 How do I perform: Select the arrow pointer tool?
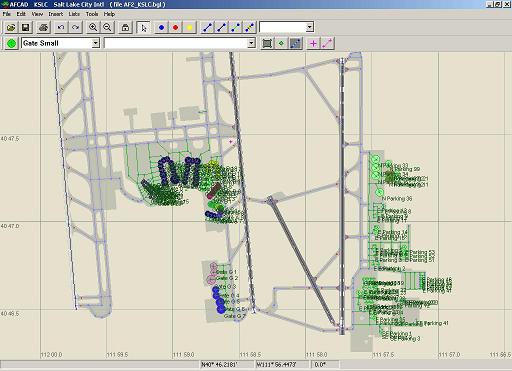point(143,27)
